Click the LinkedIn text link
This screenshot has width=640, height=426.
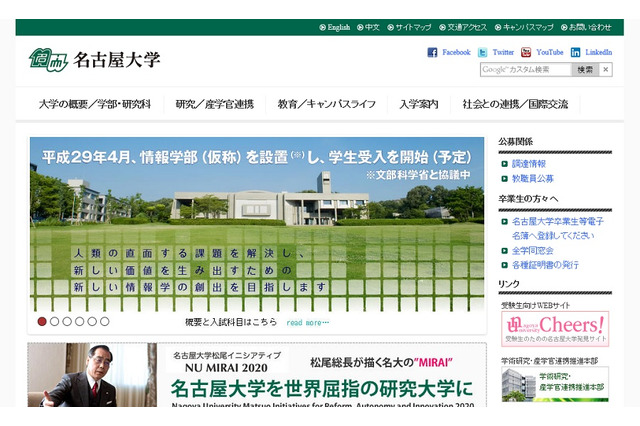point(599,52)
